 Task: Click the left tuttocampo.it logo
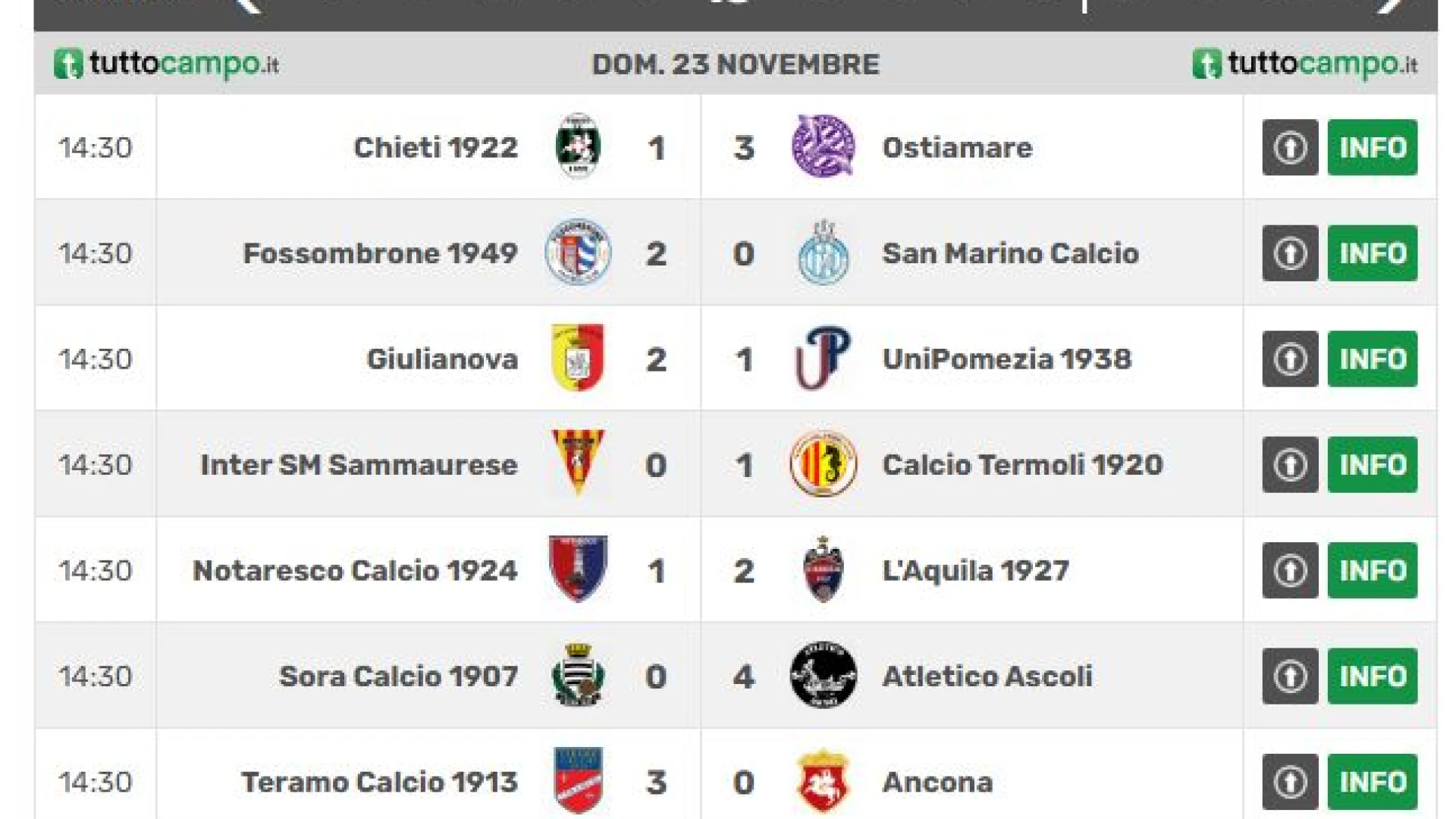(166, 64)
